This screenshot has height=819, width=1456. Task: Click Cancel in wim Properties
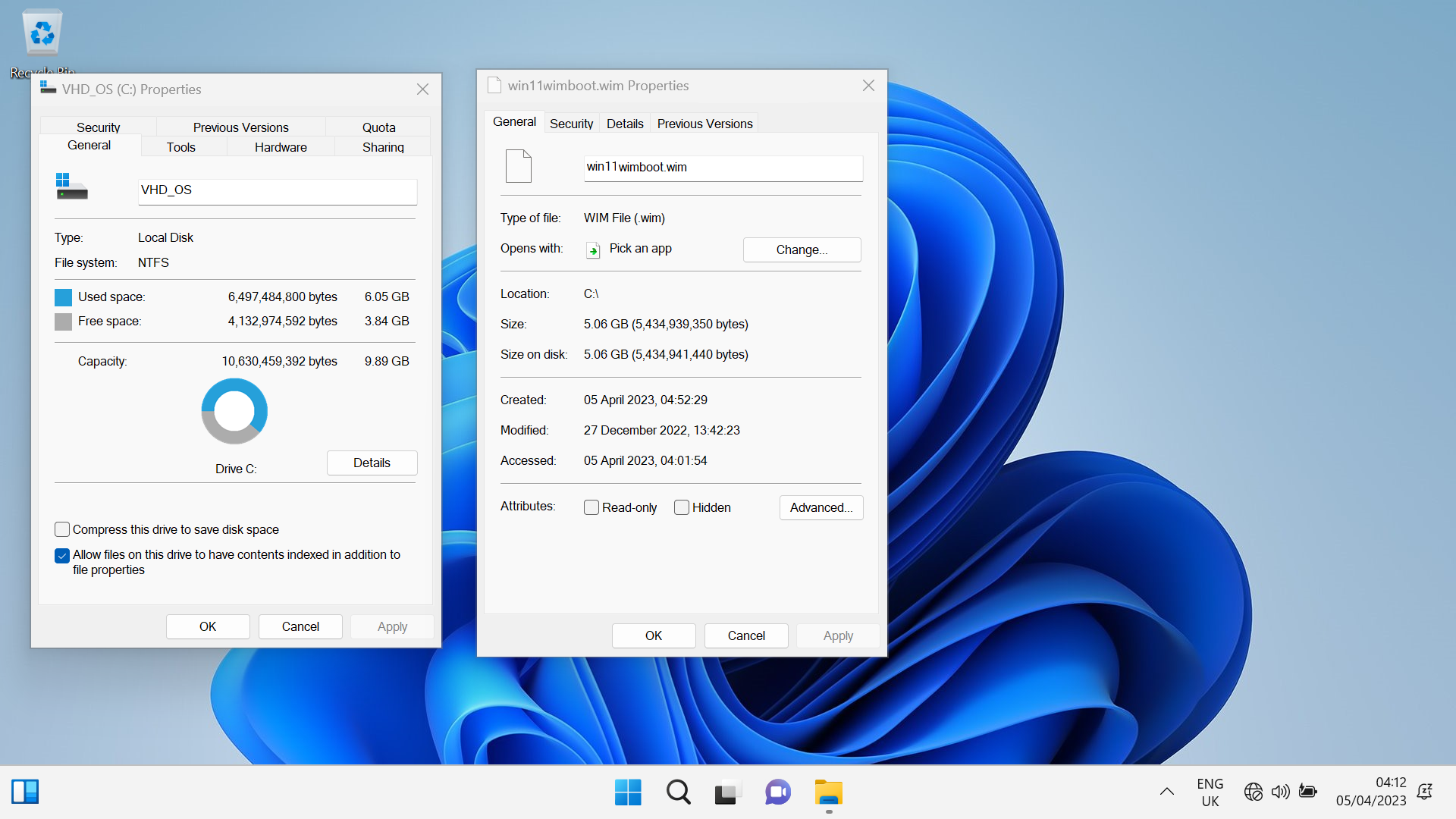tap(746, 635)
